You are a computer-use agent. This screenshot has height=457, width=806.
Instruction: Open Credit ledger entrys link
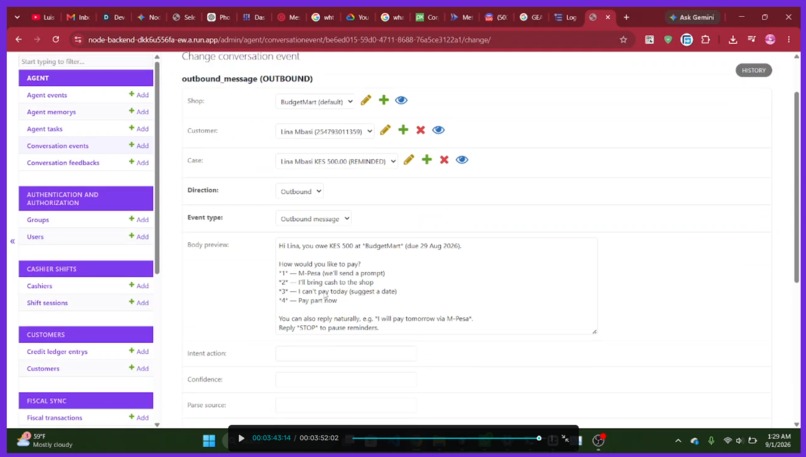click(57, 352)
